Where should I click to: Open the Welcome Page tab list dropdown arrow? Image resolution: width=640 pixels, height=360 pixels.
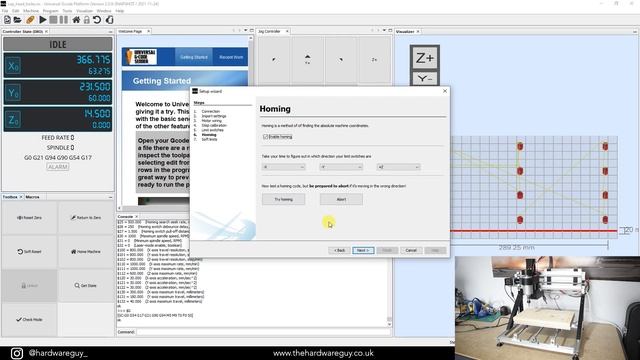click(245, 31)
